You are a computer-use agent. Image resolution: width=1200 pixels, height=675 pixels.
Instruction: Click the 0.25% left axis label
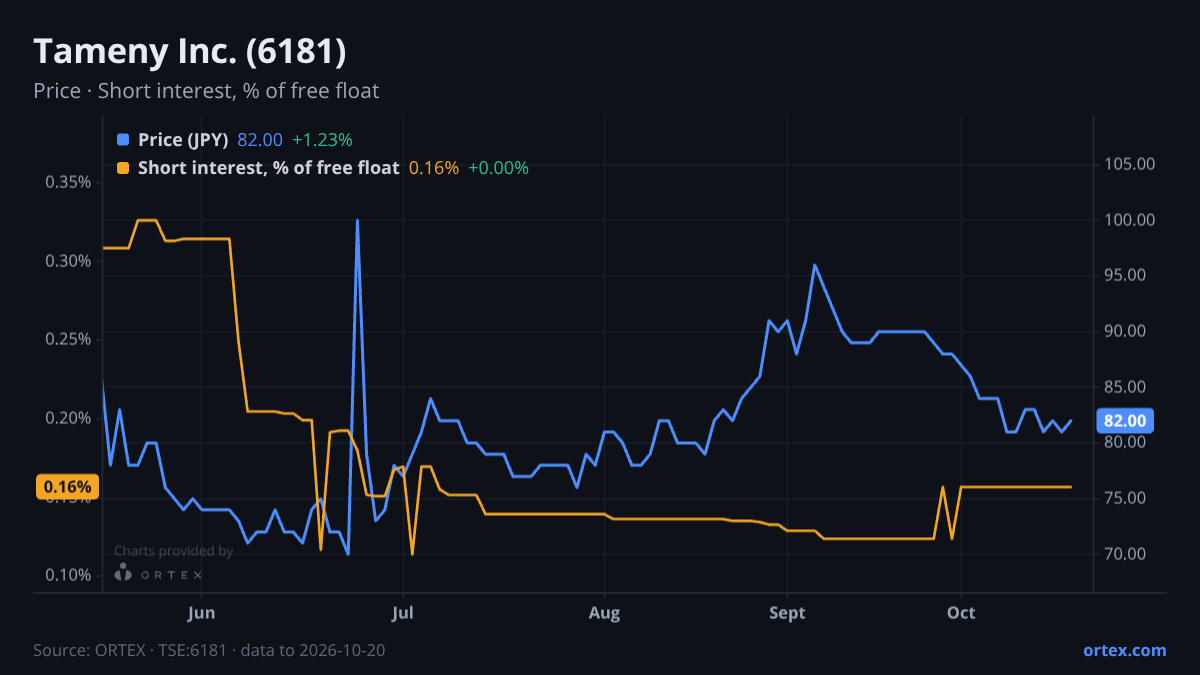click(68, 339)
